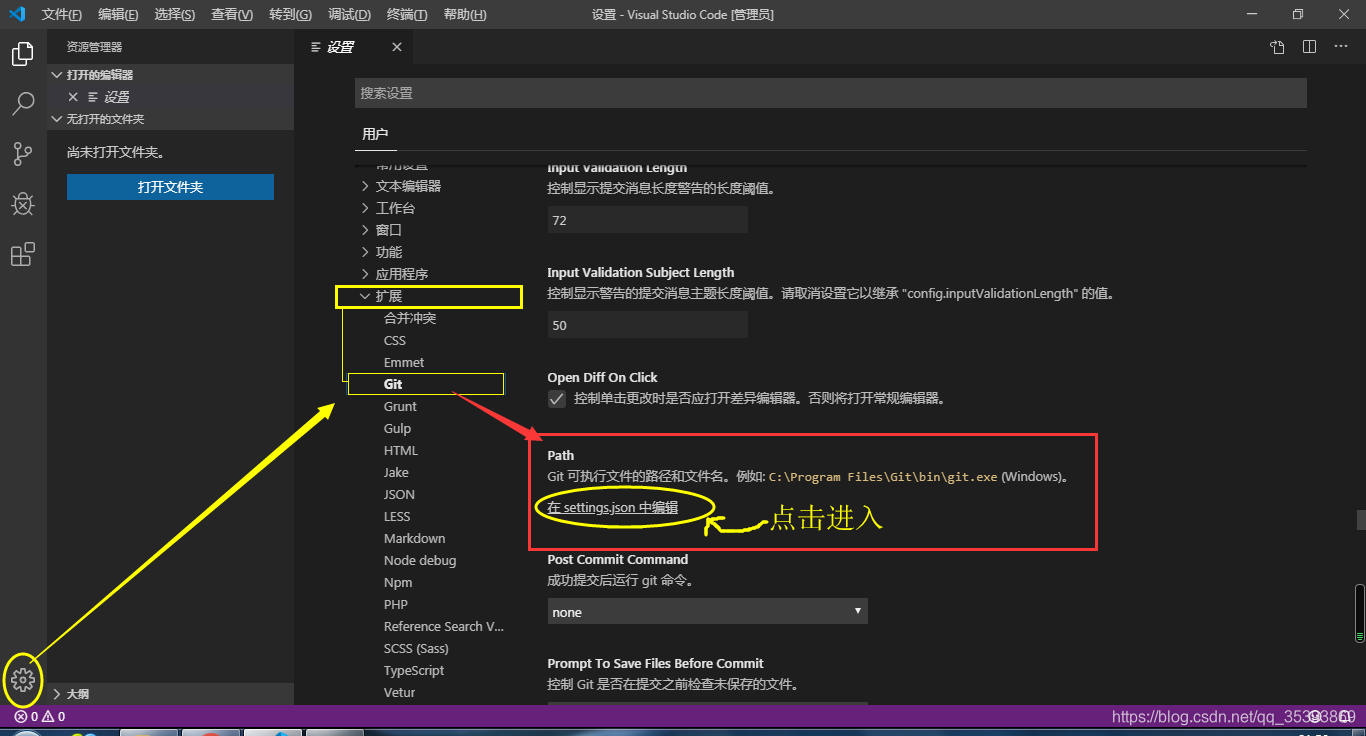The image size is (1366, 736).
Task: Click Input Validation Subject Length field 50
Action: (647, 325)
